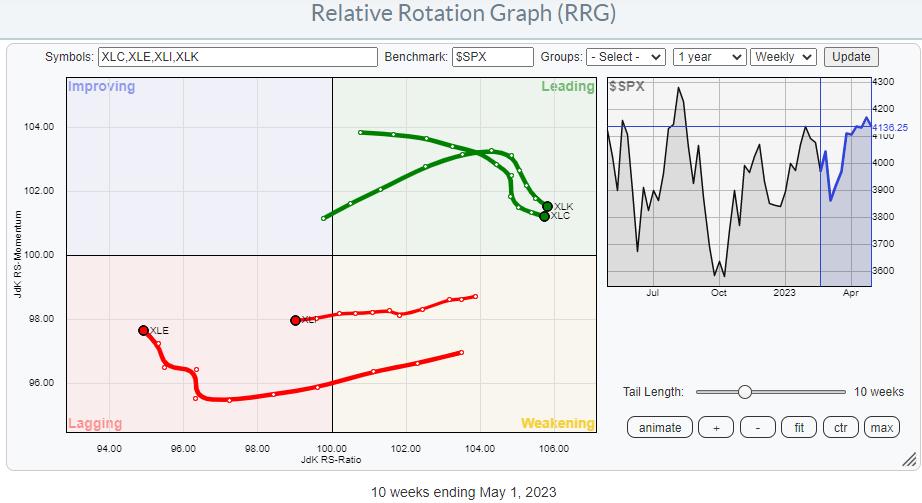The width and height of the screenshot is (922, 503).
Task: Open the Groups select dropdown
Action: click(626, 57)
